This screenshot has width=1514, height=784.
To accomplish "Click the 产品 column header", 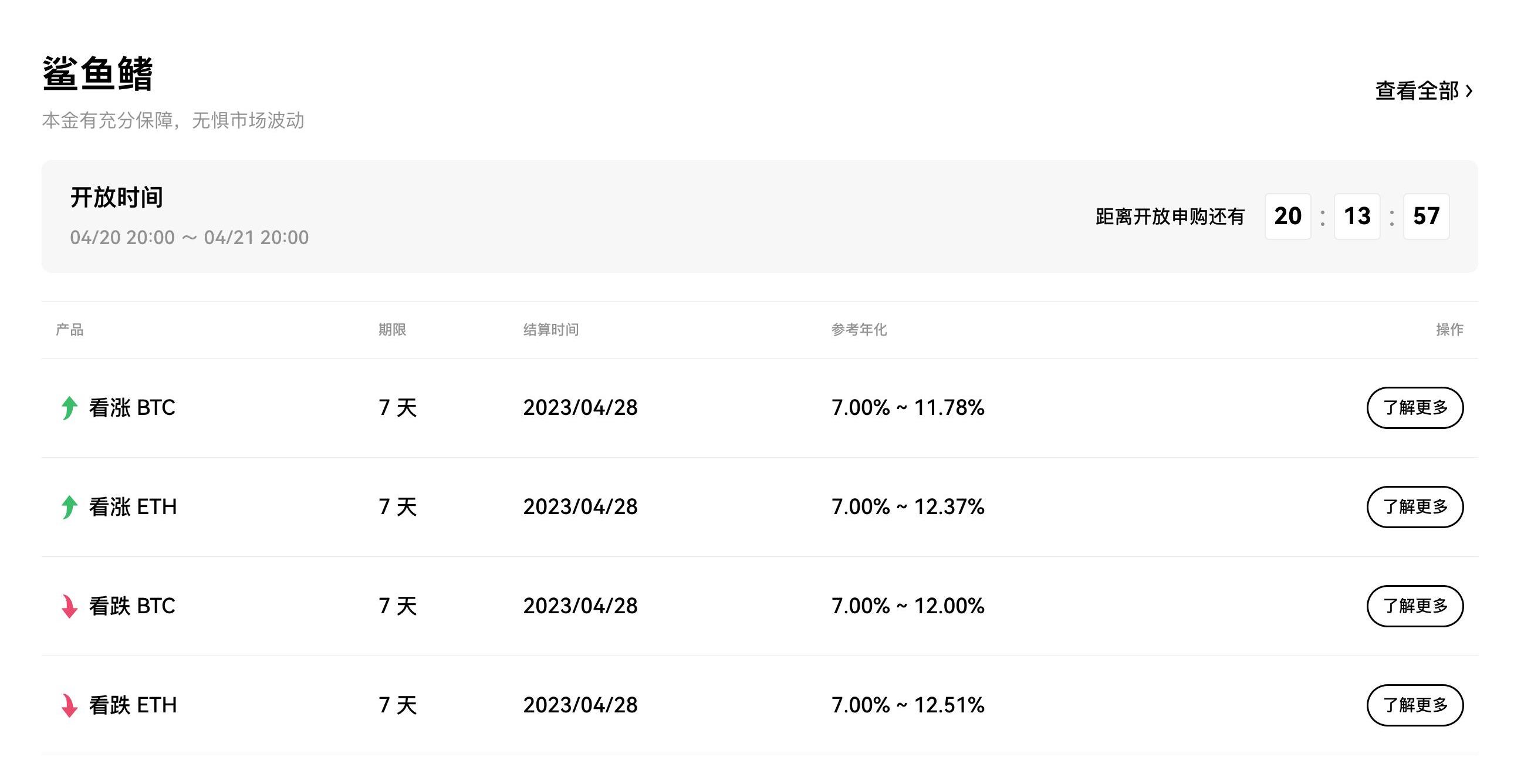I will tap(69, 330).
